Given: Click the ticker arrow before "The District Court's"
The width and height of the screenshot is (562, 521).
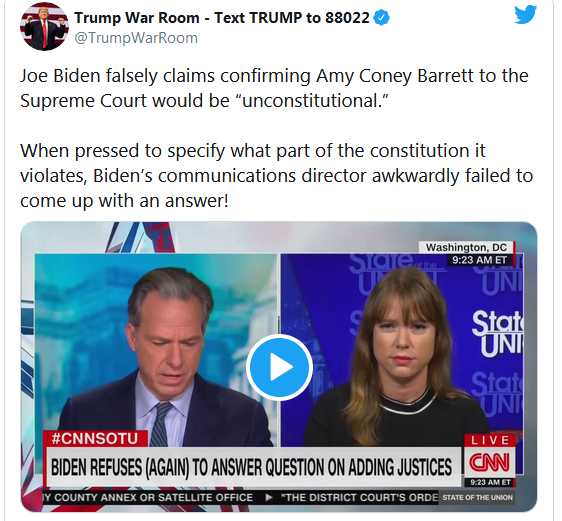Looking at the screenshot, I should [269, 497].
